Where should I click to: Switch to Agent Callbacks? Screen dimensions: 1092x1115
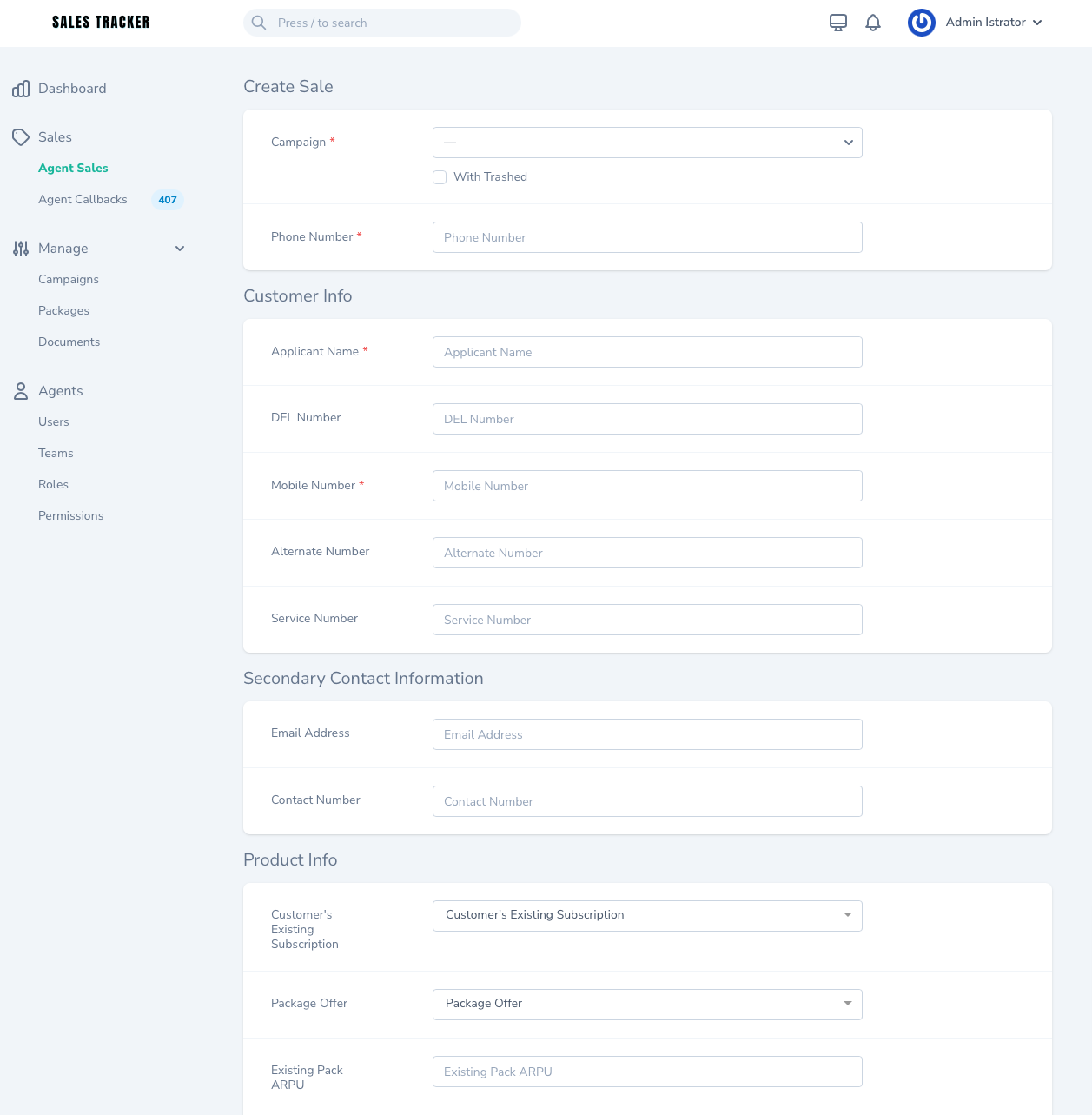(x=83, y=199)
